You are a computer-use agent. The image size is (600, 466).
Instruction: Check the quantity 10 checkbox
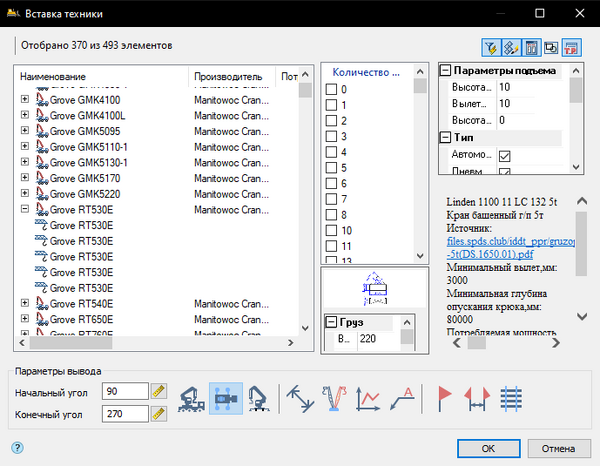[x=331, y=231]
